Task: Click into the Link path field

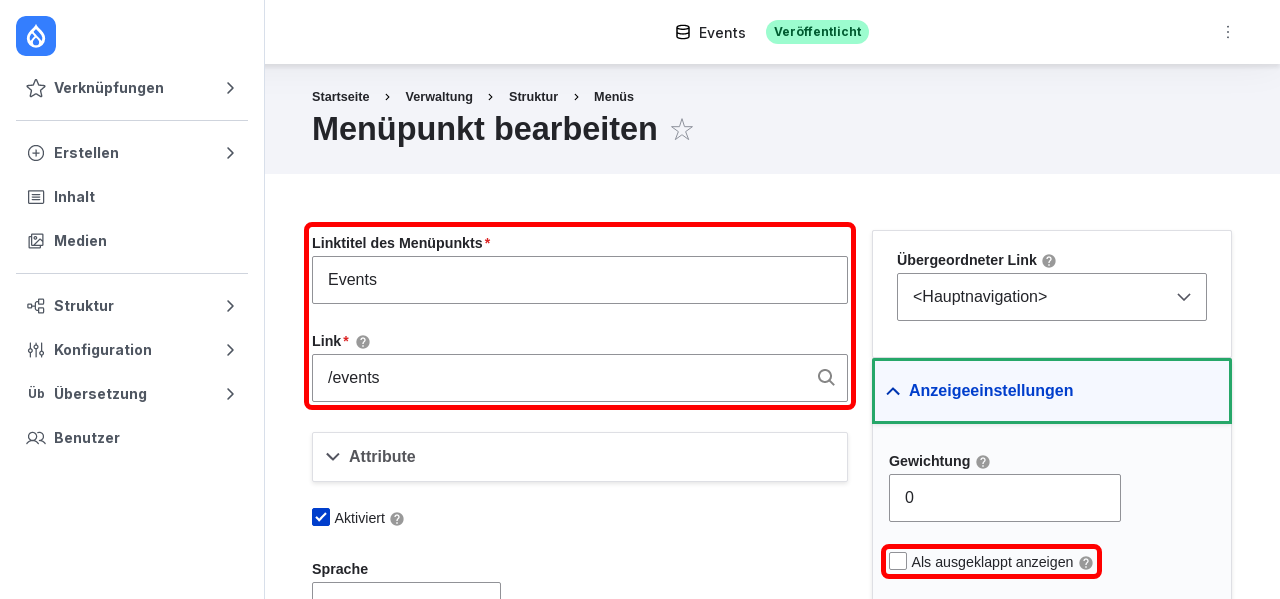Action: (x=580, y=378)
